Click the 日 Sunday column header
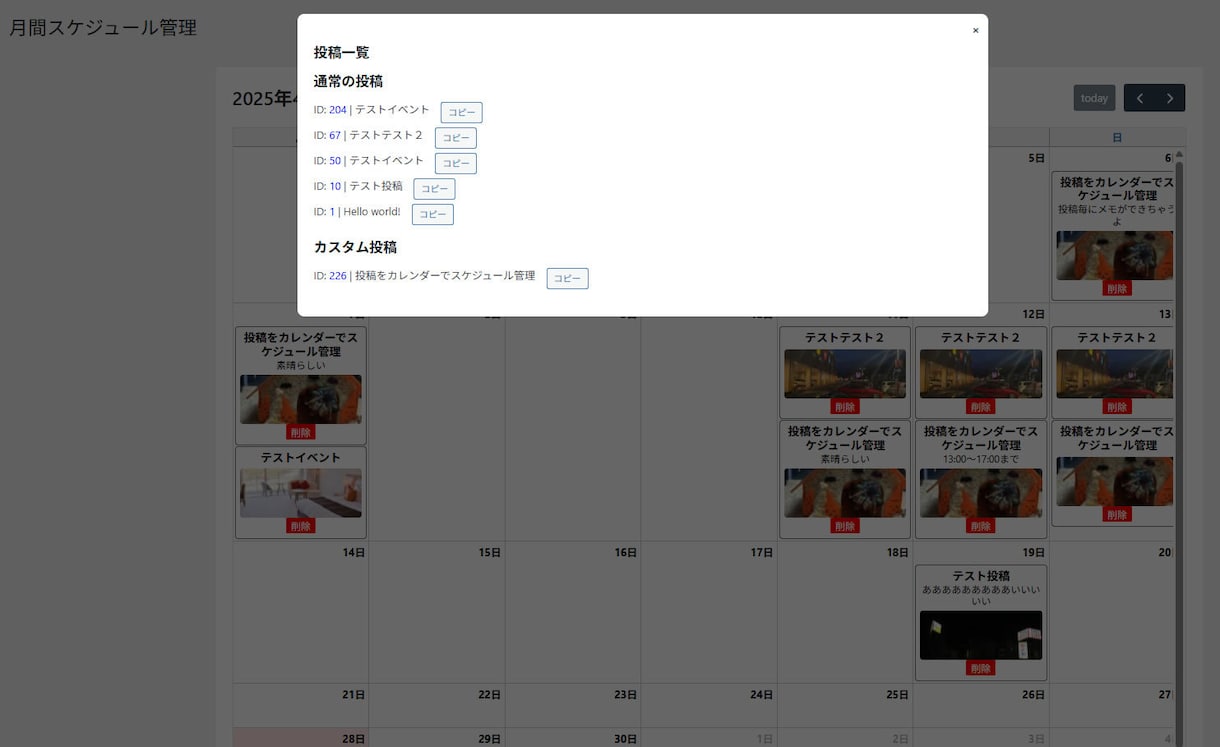 click(x=1117, y=137)
